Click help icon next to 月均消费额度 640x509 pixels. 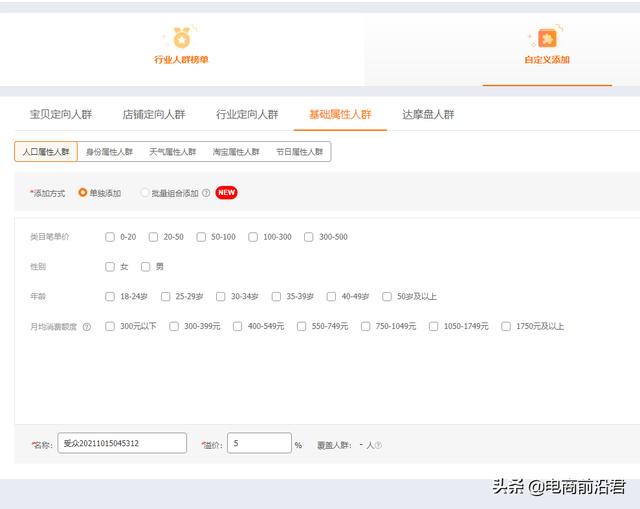86,327
